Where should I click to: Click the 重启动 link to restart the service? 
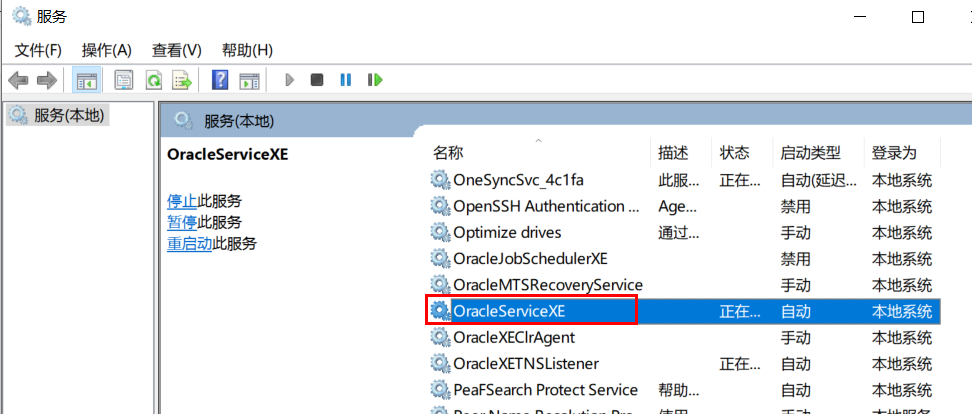(190, 243)
